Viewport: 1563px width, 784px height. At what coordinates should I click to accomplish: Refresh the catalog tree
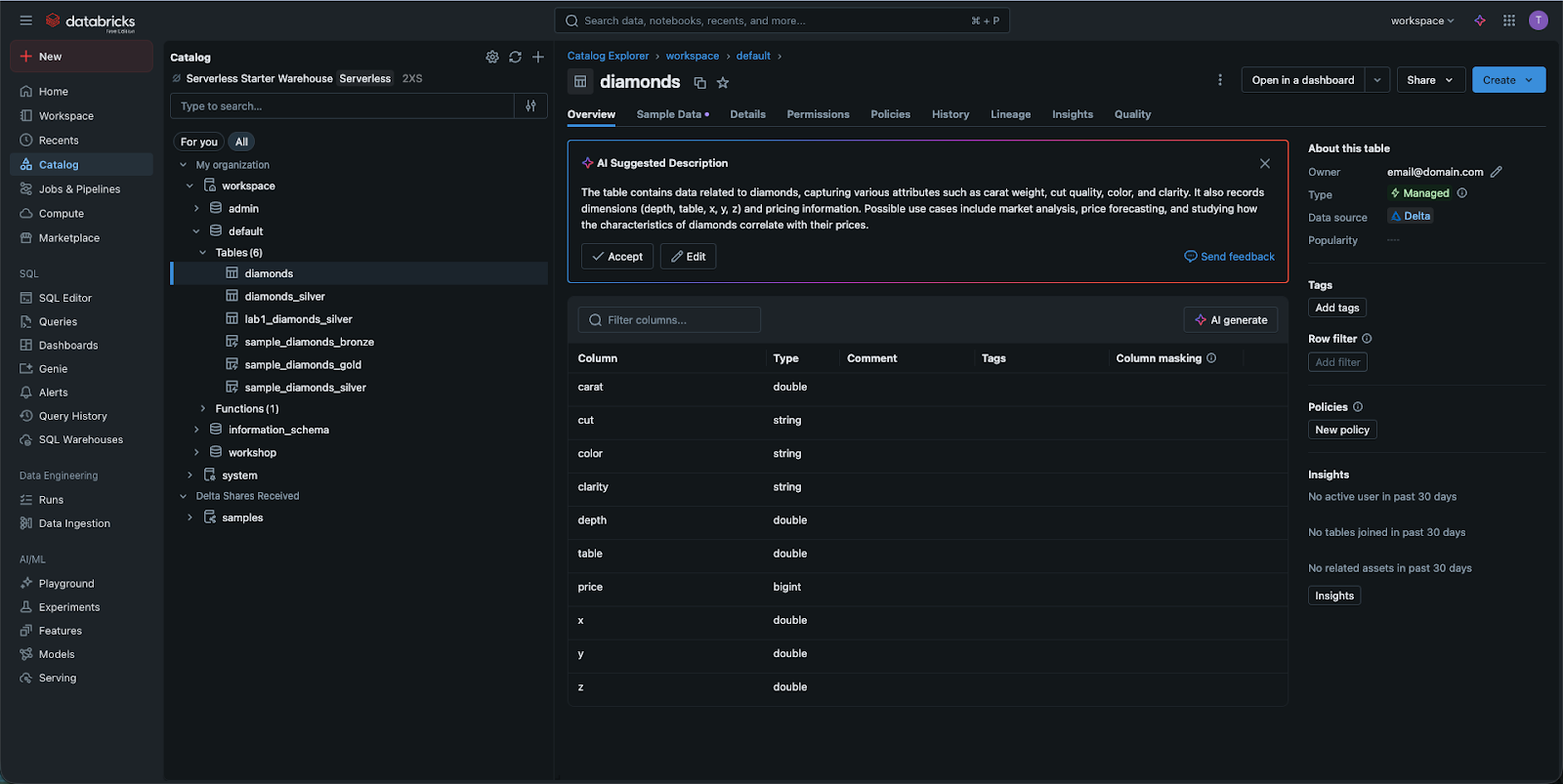(x=515, y=58)
